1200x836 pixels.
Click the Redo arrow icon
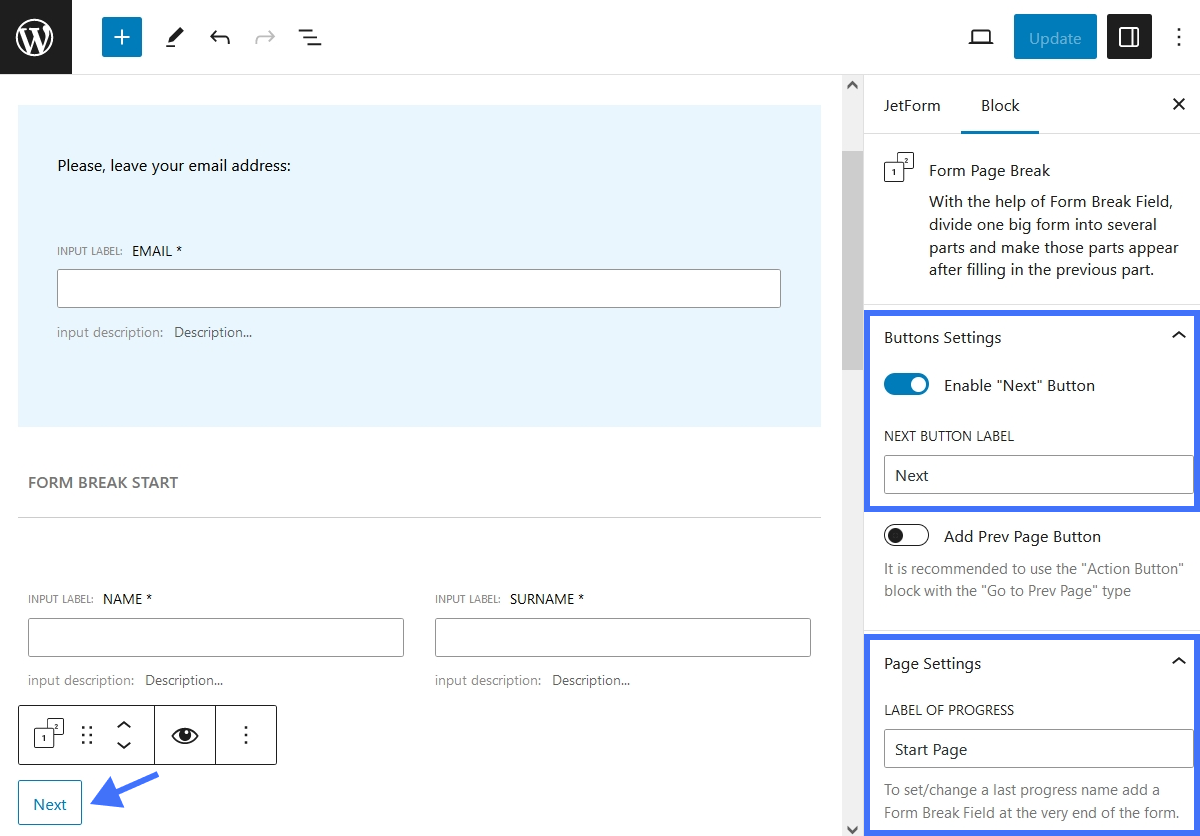(264, 37)
